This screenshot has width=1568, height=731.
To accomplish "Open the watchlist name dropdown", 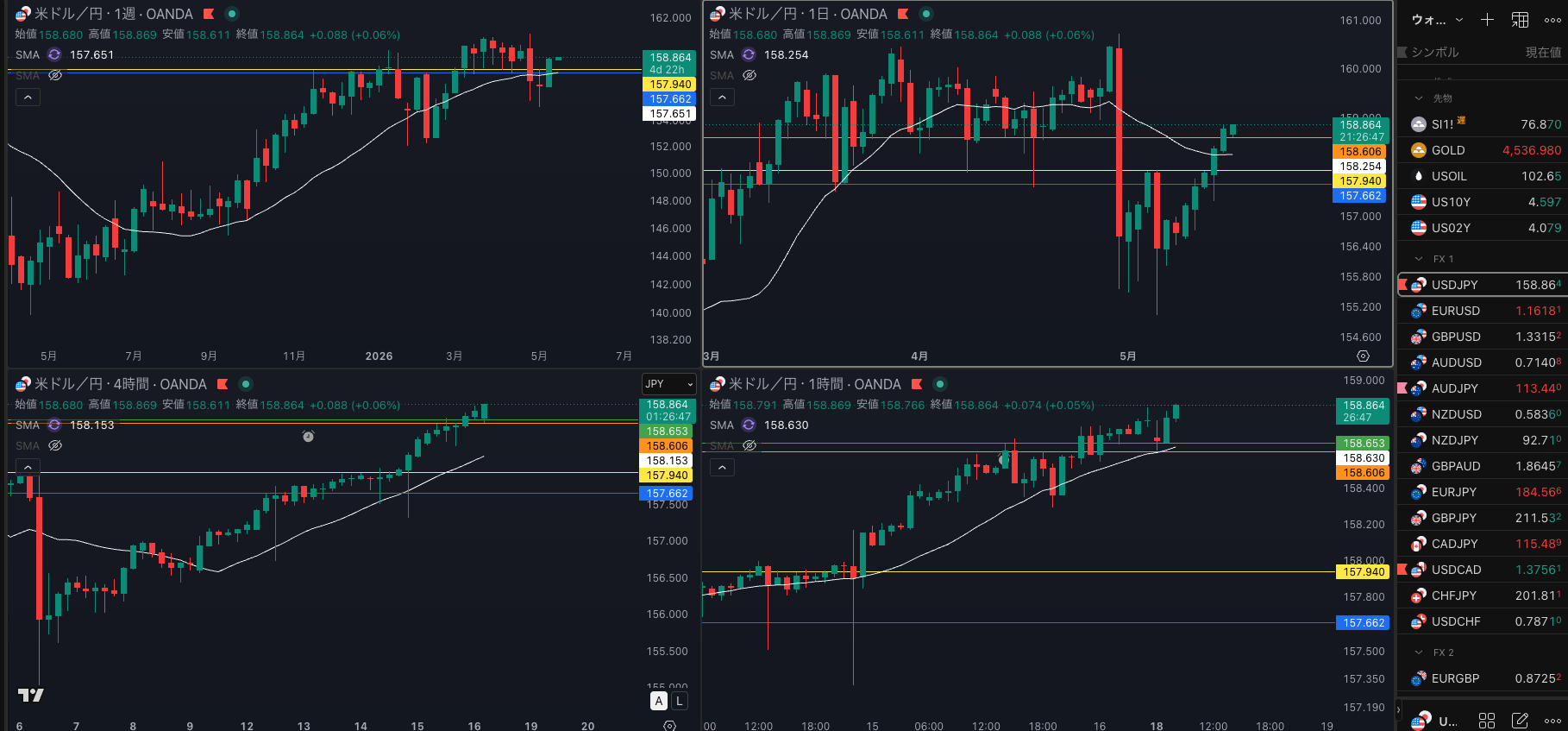I will [1438, 19].
